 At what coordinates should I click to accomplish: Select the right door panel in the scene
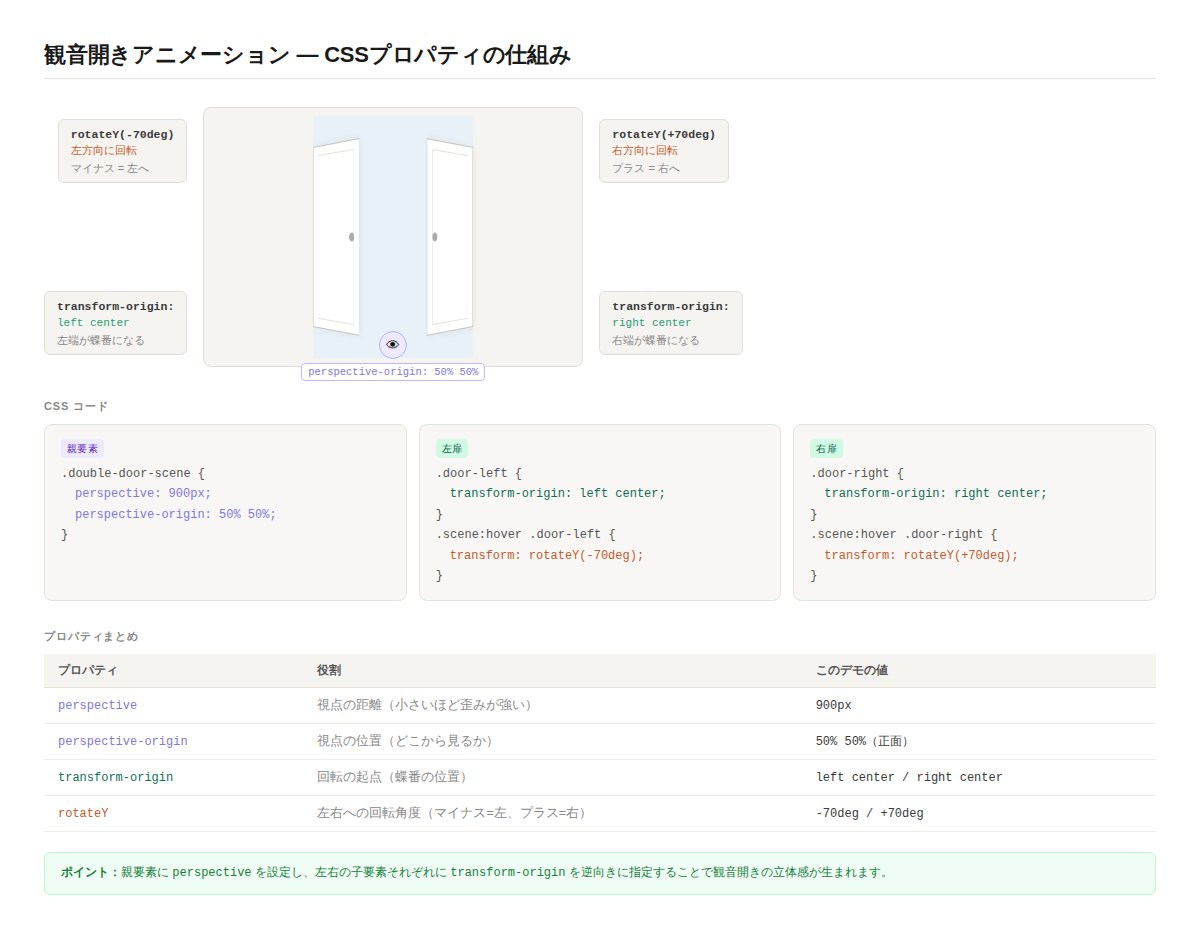tap(450, 237)
